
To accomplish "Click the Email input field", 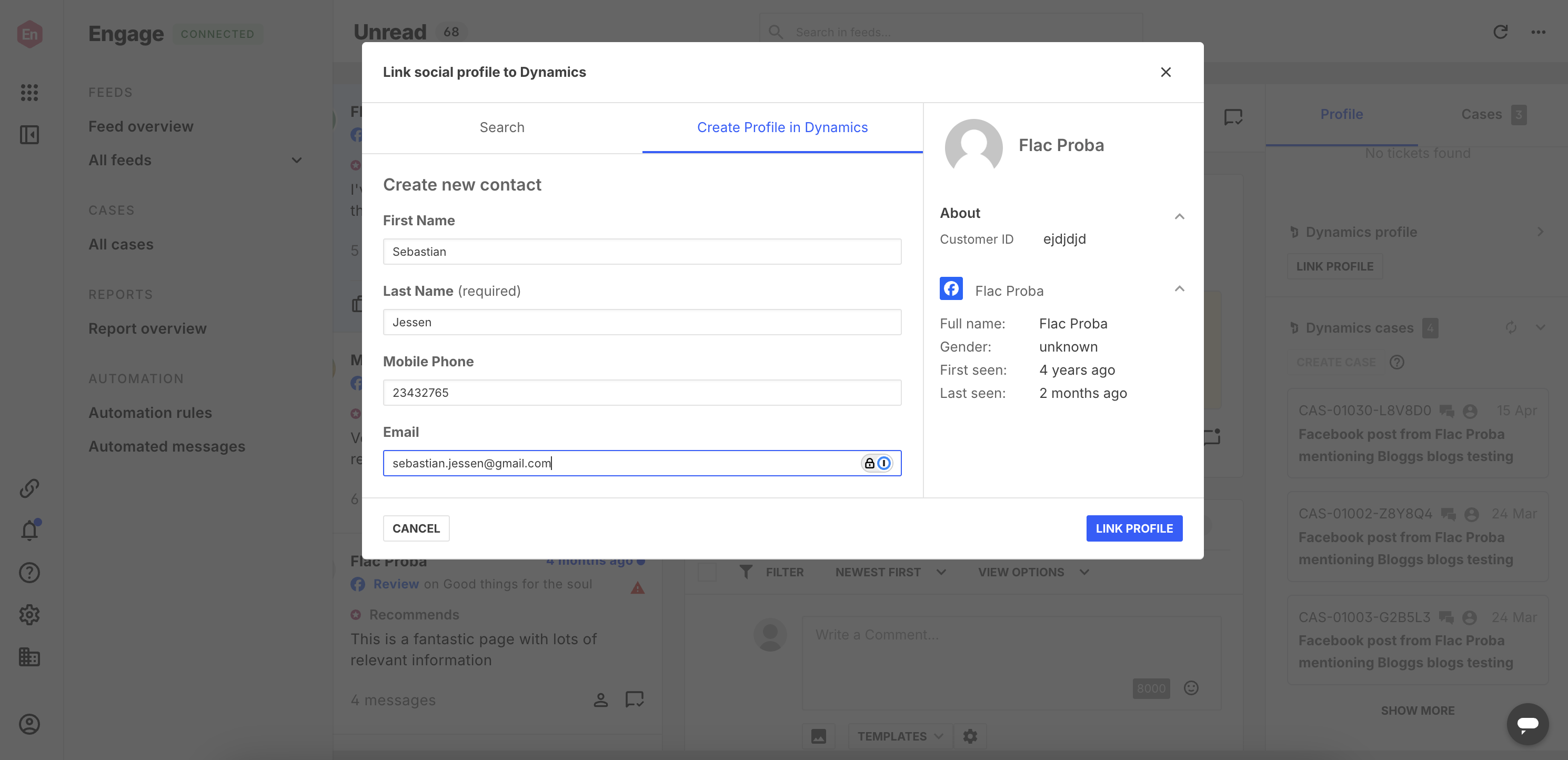I will tap(641, 464).
